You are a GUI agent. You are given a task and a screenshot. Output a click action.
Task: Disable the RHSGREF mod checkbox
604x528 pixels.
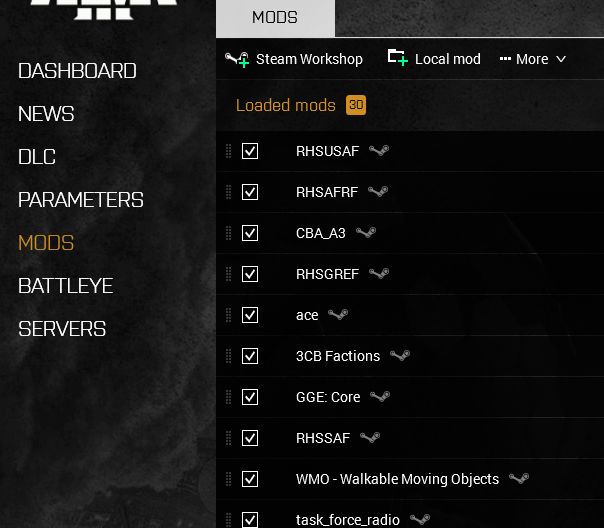point(250,274)
